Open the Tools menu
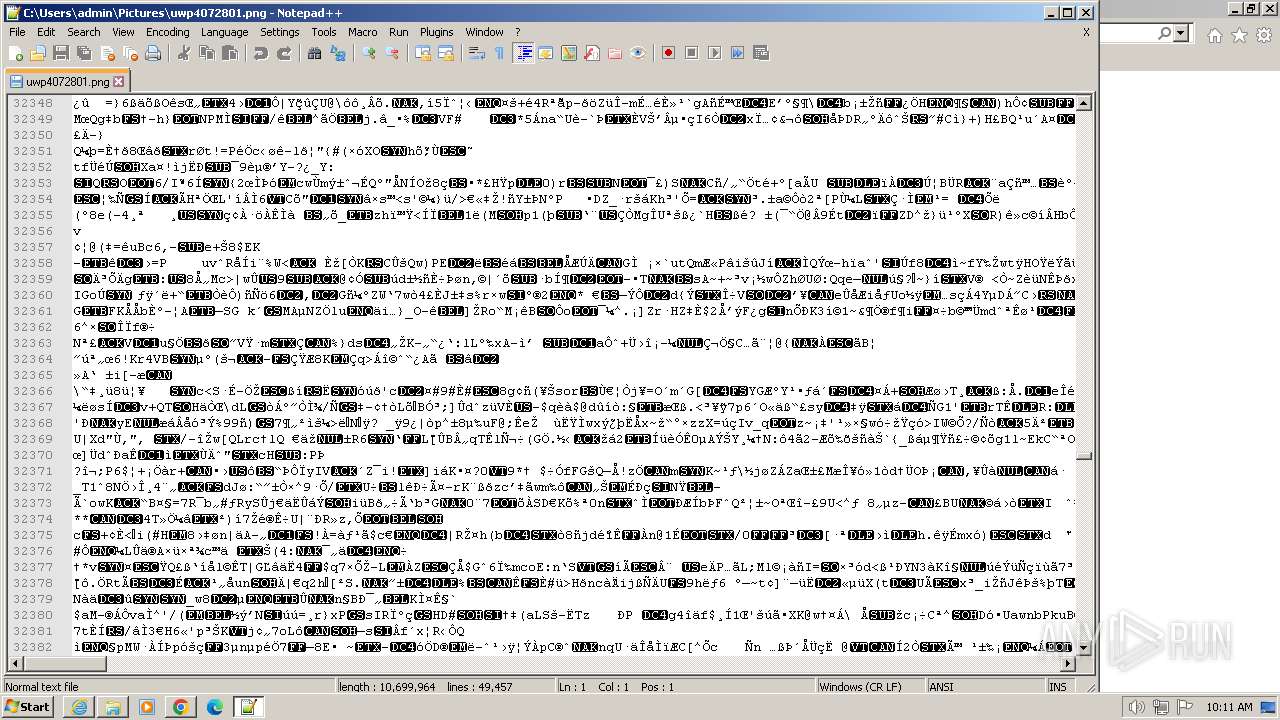 [323, 32]
